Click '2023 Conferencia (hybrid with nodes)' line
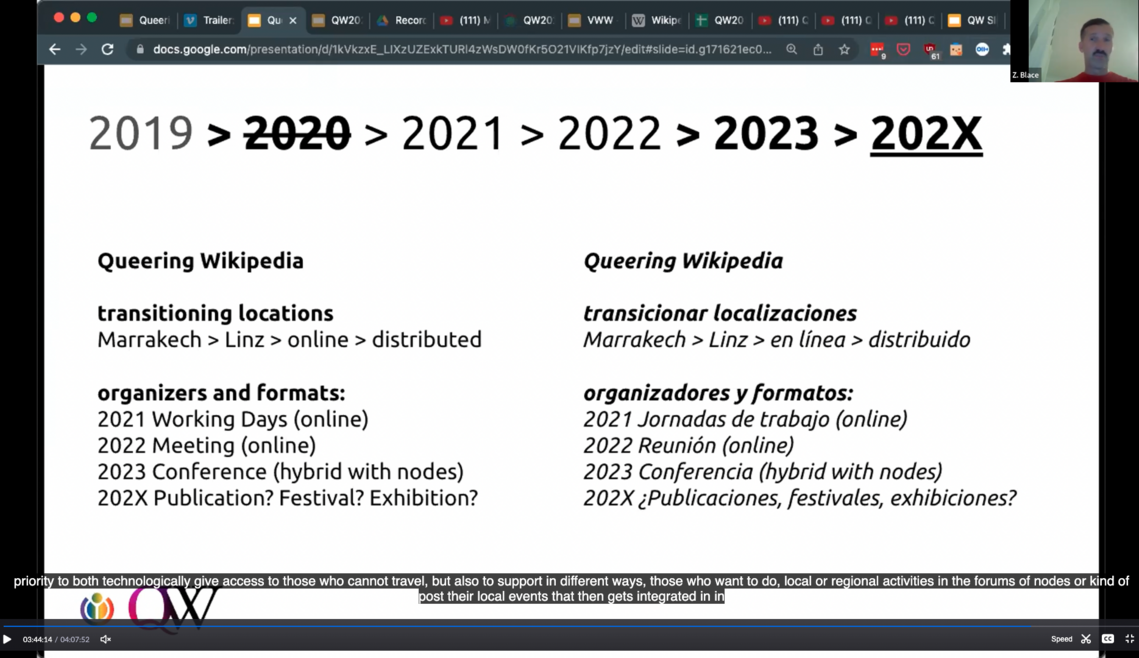 click(x=763, y=471)
